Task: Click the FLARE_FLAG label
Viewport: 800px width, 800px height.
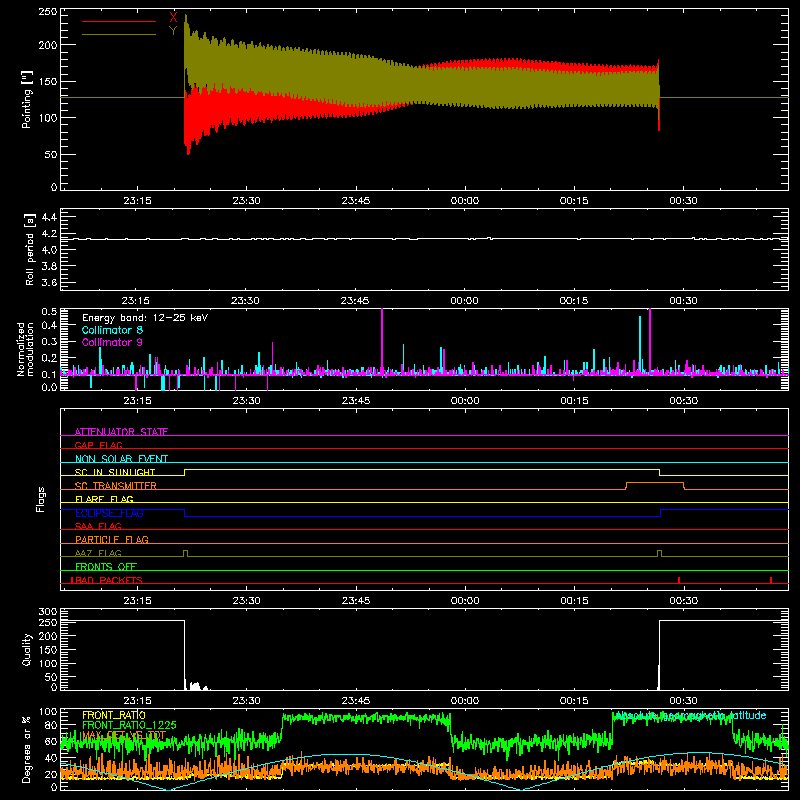Action: [x=104, y=499]
